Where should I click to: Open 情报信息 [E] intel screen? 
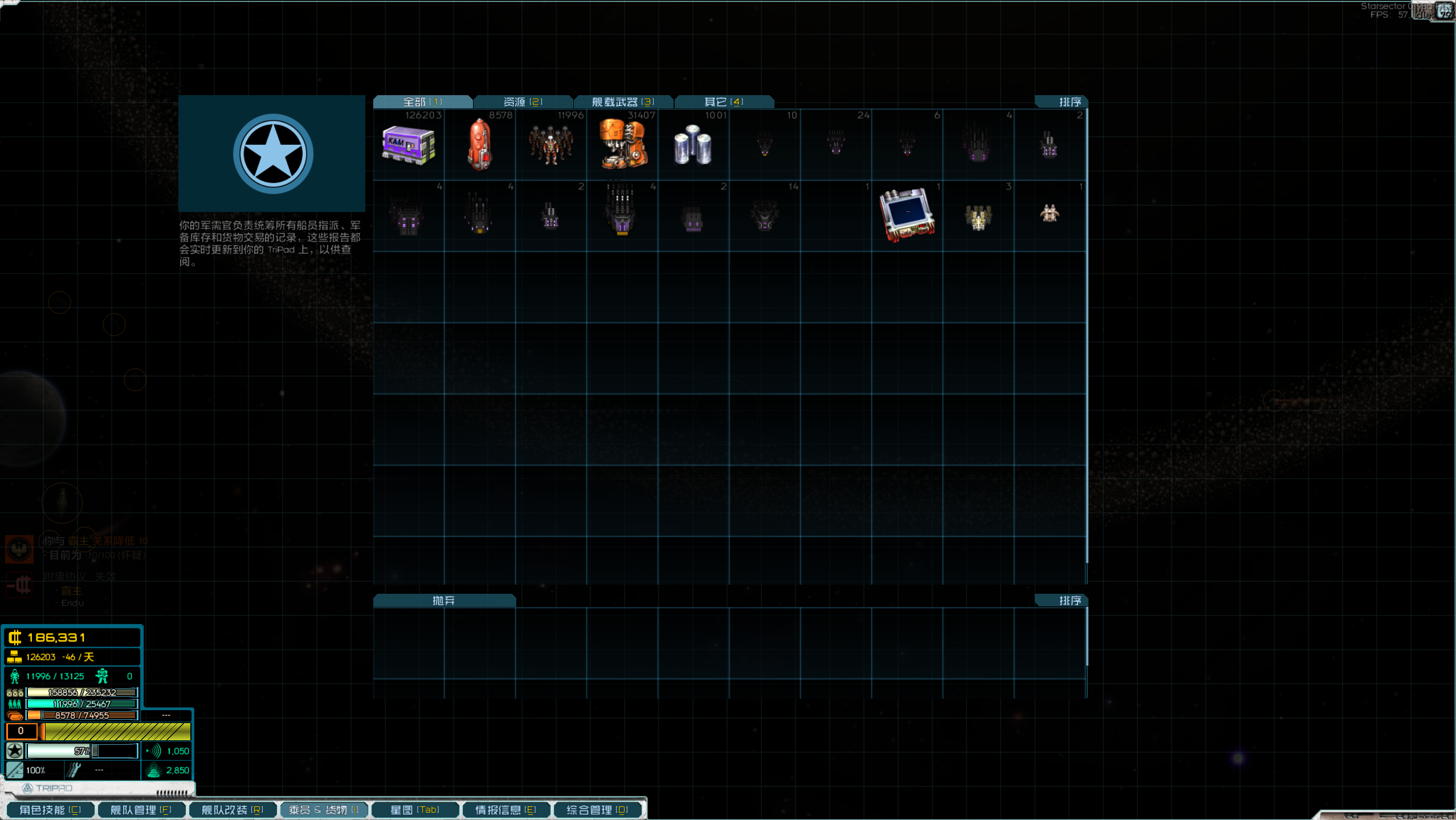(506, 810)
